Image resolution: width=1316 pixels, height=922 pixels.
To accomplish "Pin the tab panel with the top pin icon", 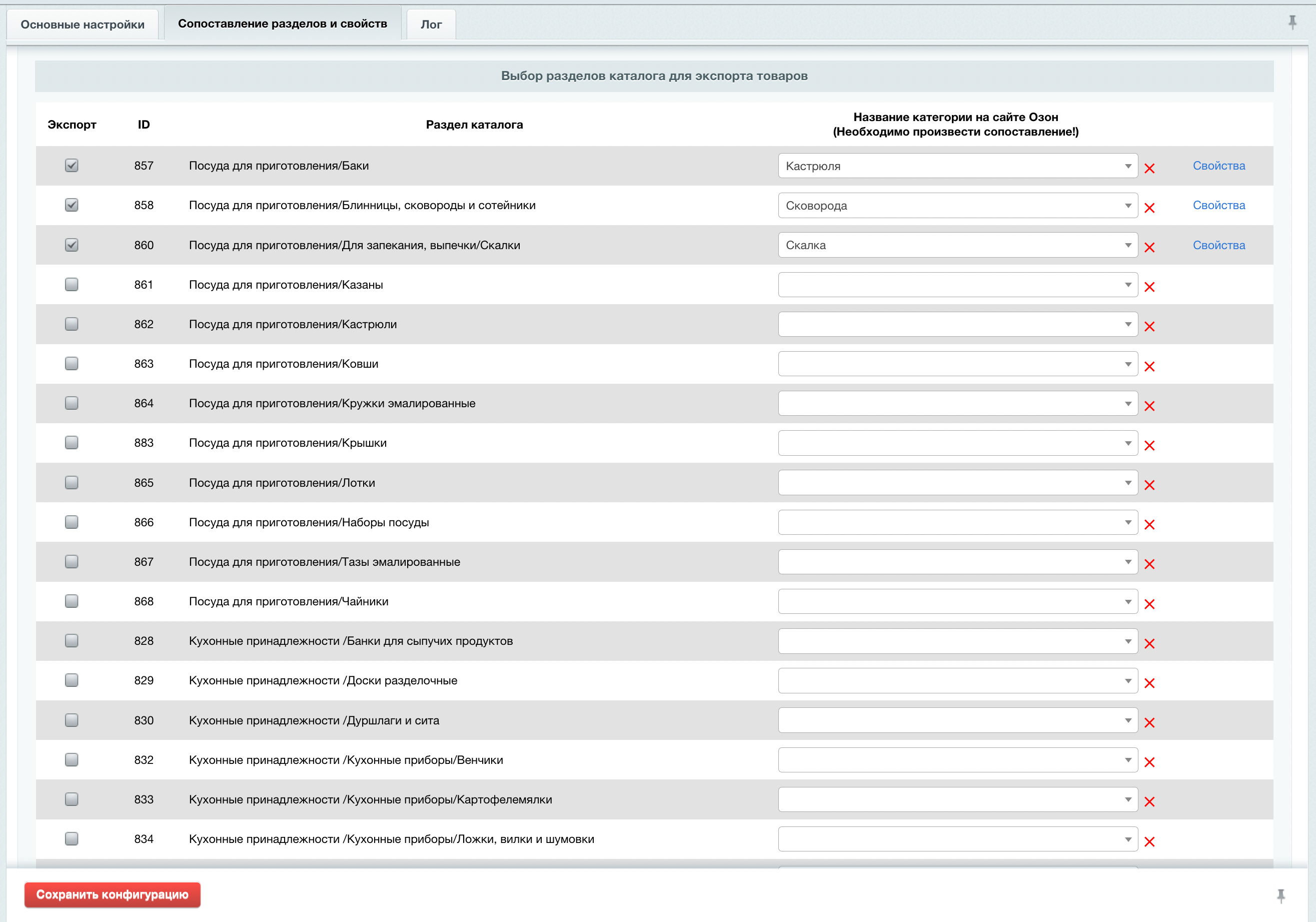I will tap(1292, 23).
